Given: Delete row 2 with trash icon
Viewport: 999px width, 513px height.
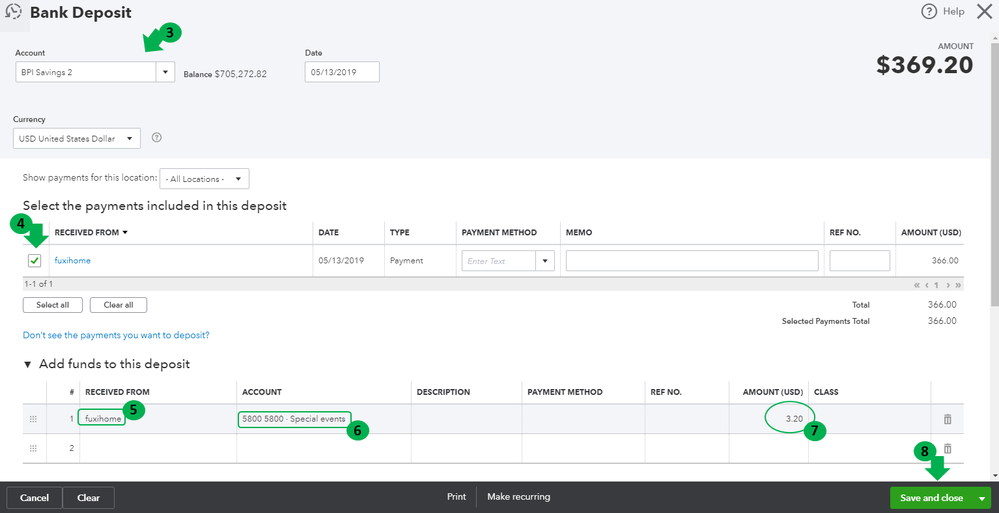Looking at the screenshot, I should coord(947,449).
